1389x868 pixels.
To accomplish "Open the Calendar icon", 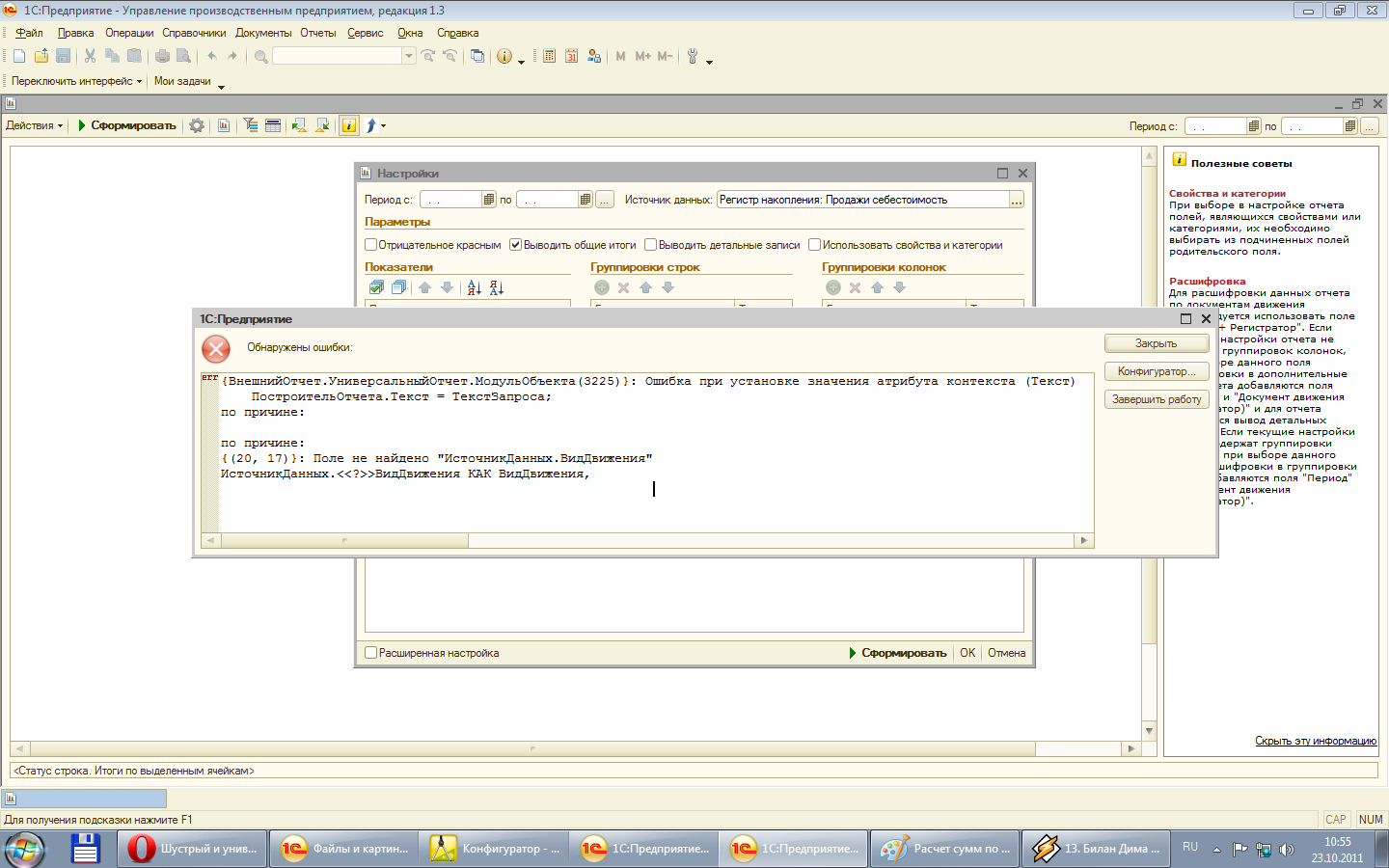I will pos(571,57).
